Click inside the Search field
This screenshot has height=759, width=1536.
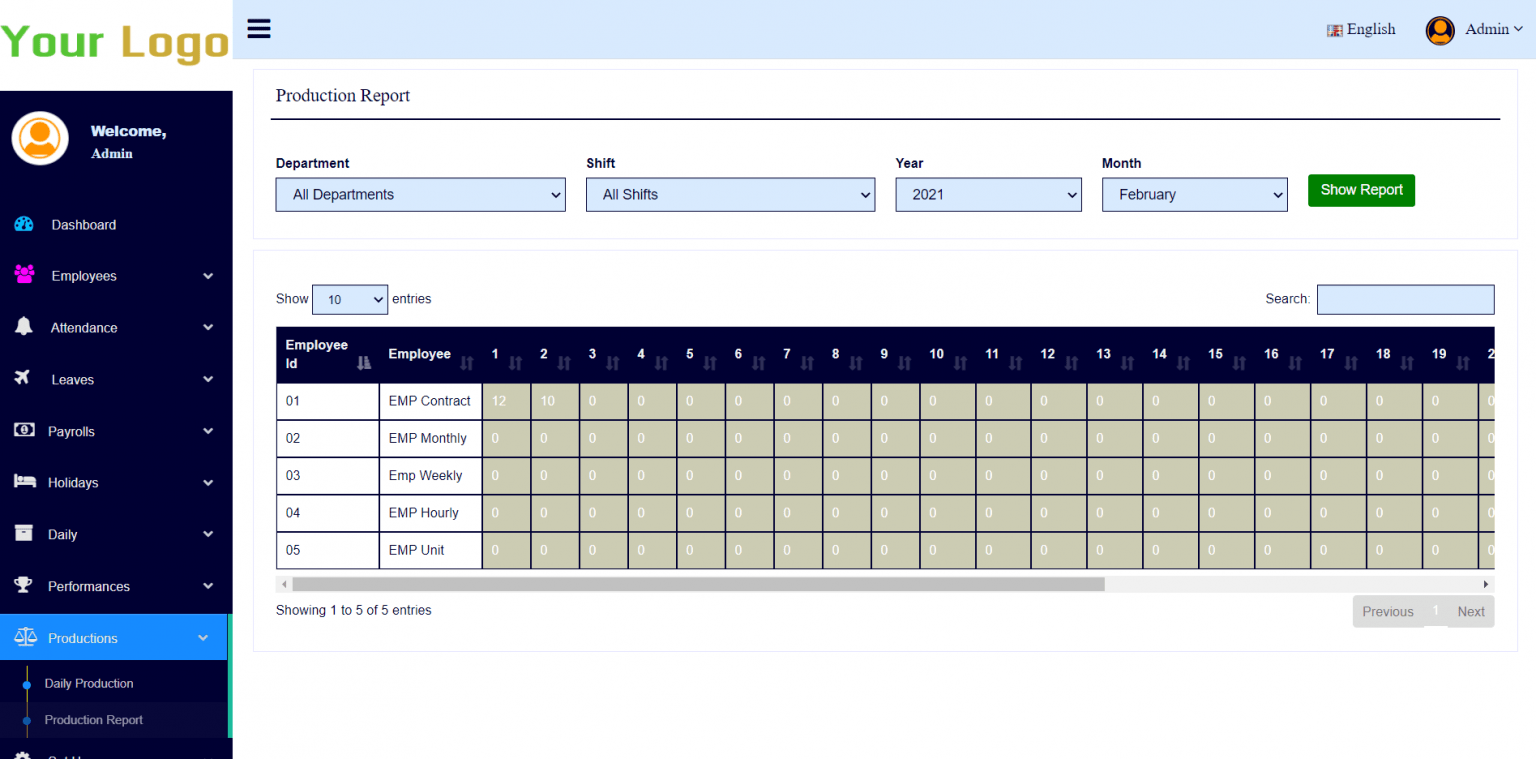coord(1405,299)
